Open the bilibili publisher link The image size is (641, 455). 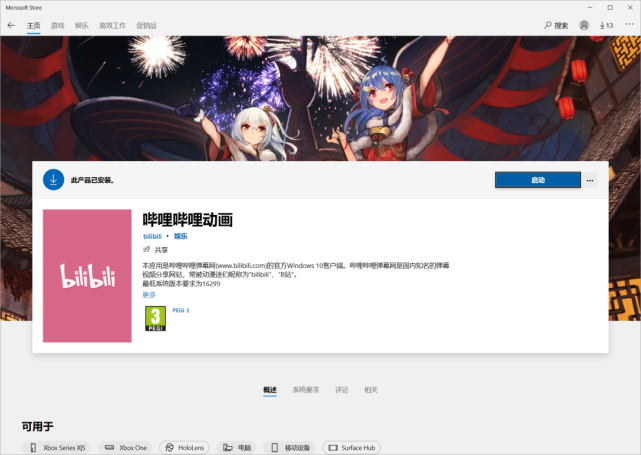tap(152, 236)
